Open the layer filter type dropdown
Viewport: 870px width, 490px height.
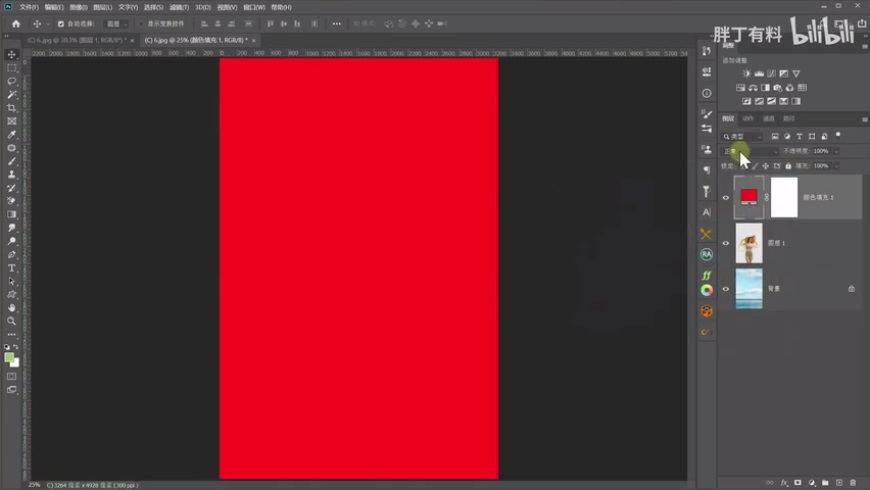point(742,136)
